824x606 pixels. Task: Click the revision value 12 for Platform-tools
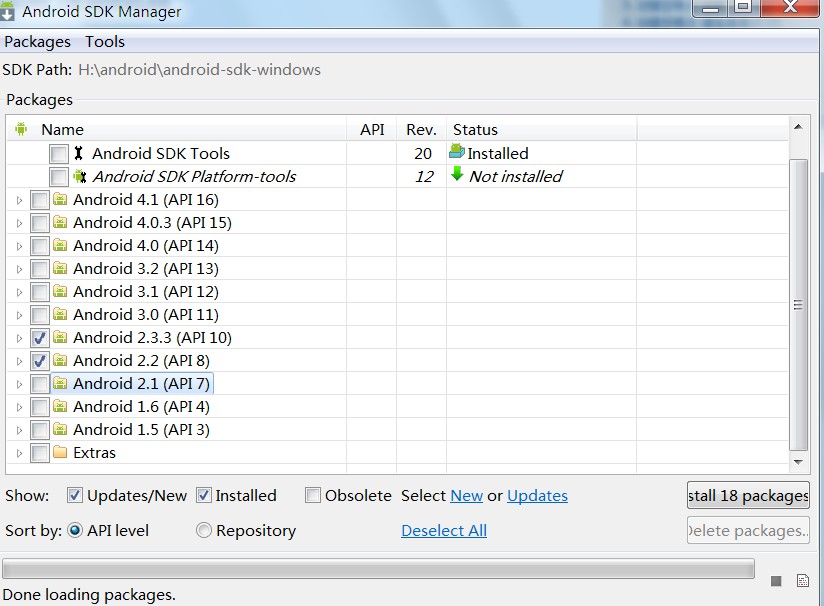pyautogui.click(x=424, y=177)
